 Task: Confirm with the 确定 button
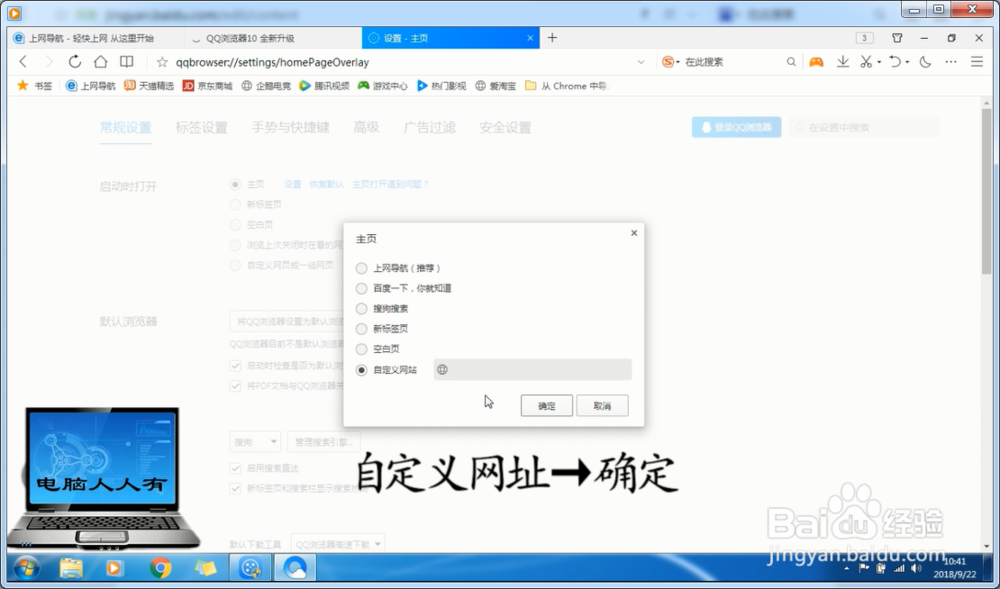click(547, 405)
